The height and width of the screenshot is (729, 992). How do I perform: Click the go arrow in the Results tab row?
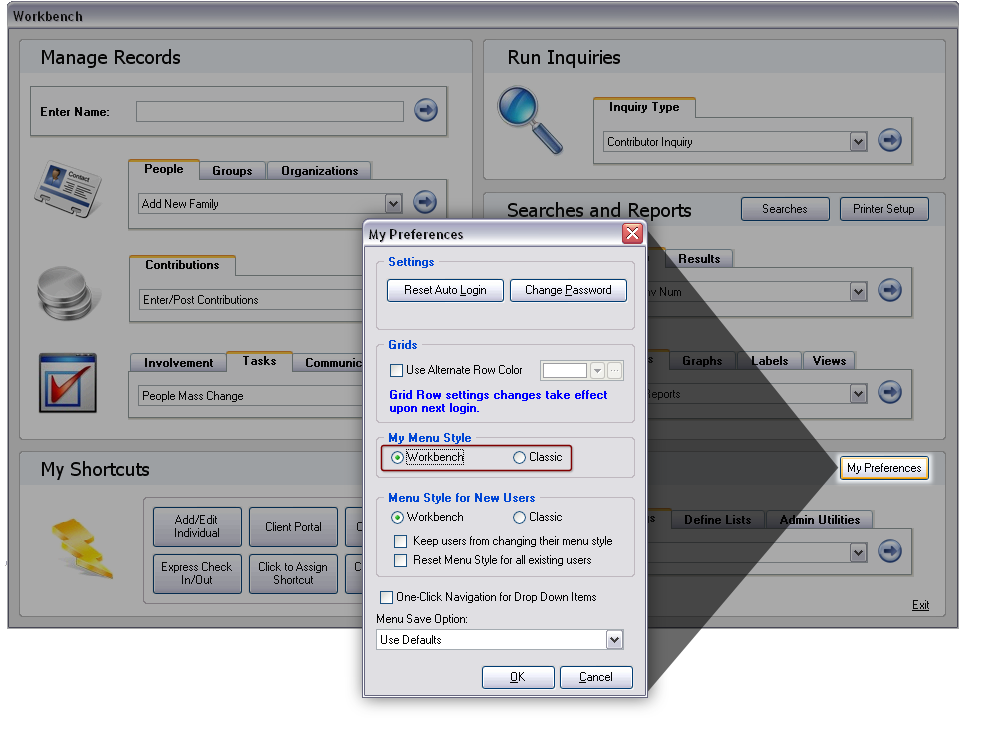tap(890, 290)
